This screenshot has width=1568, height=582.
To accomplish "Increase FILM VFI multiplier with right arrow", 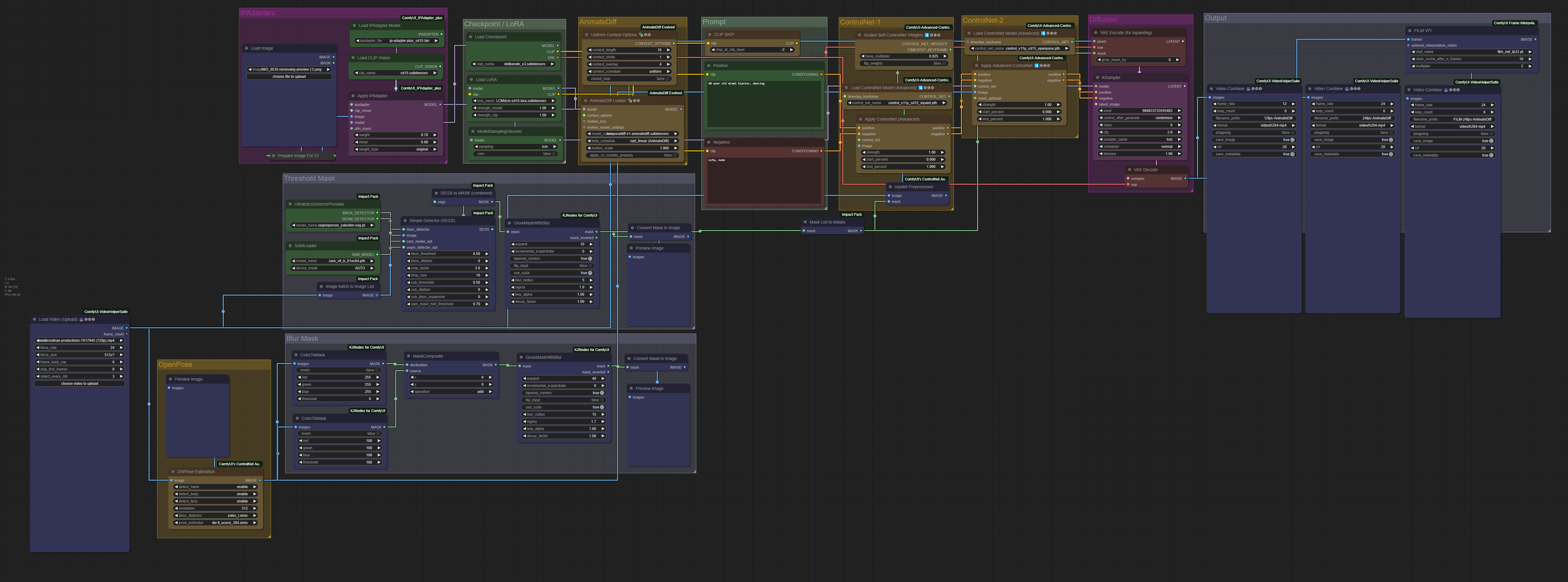I will (1530, 66).
